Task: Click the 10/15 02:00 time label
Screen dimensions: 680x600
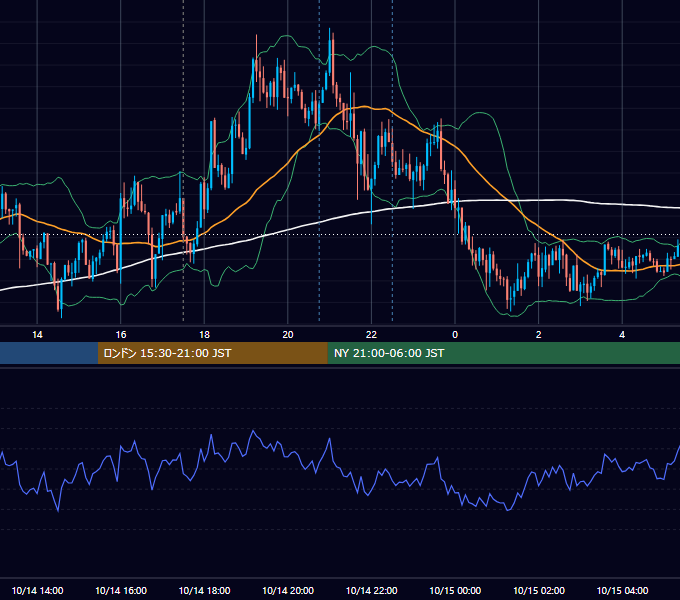Action: pyautogui.click(x=539, y=590)
